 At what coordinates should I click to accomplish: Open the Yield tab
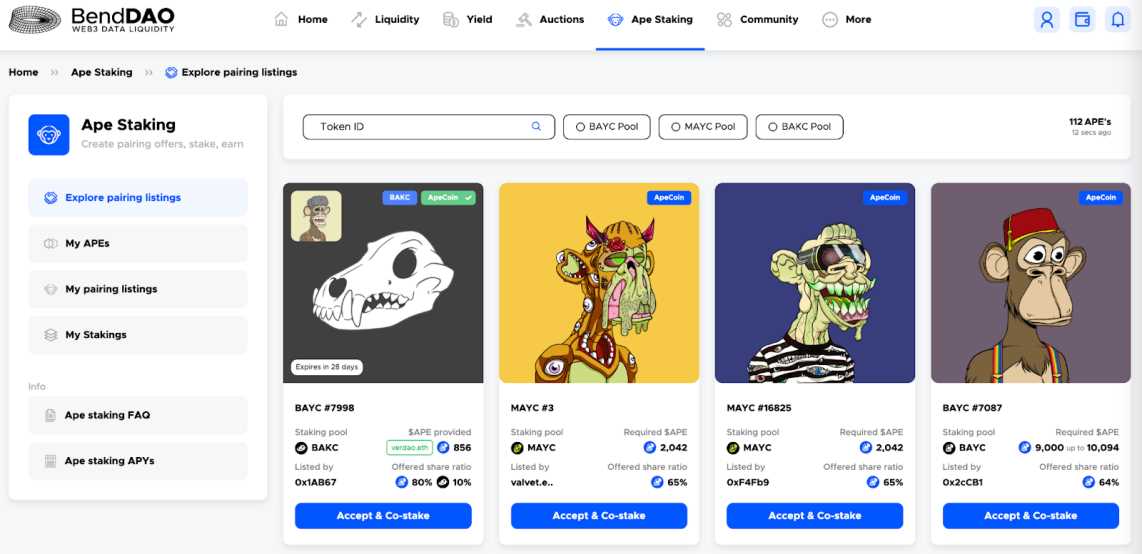coord(467,20)
